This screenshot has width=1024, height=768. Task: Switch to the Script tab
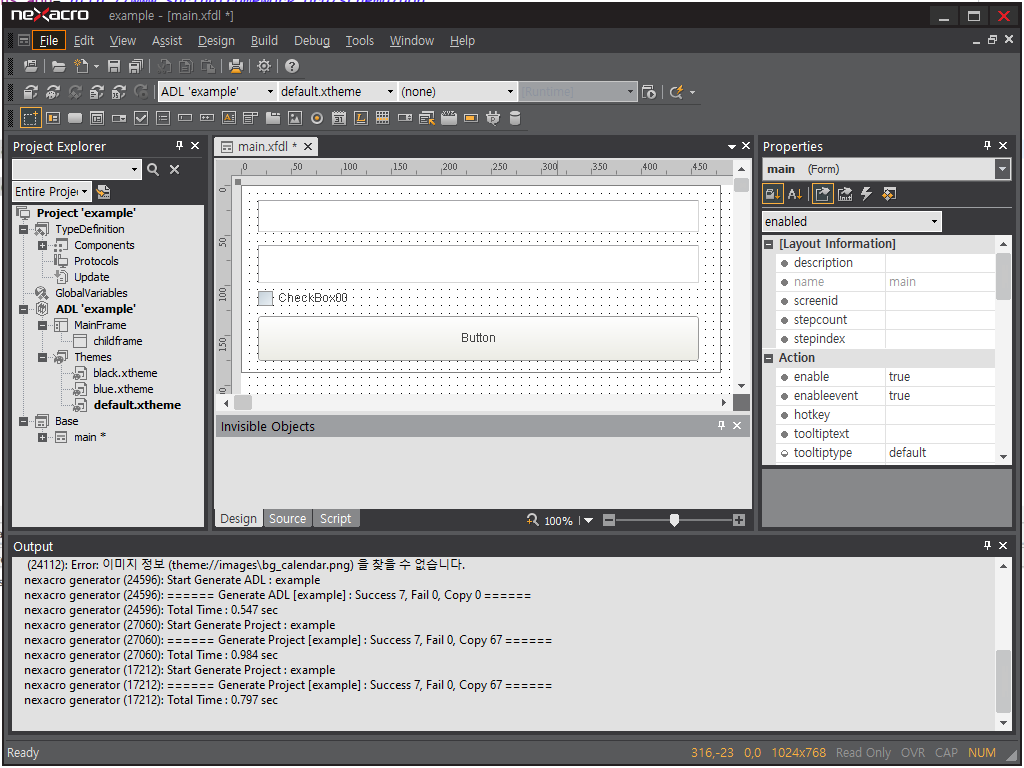tap(336, 519)
